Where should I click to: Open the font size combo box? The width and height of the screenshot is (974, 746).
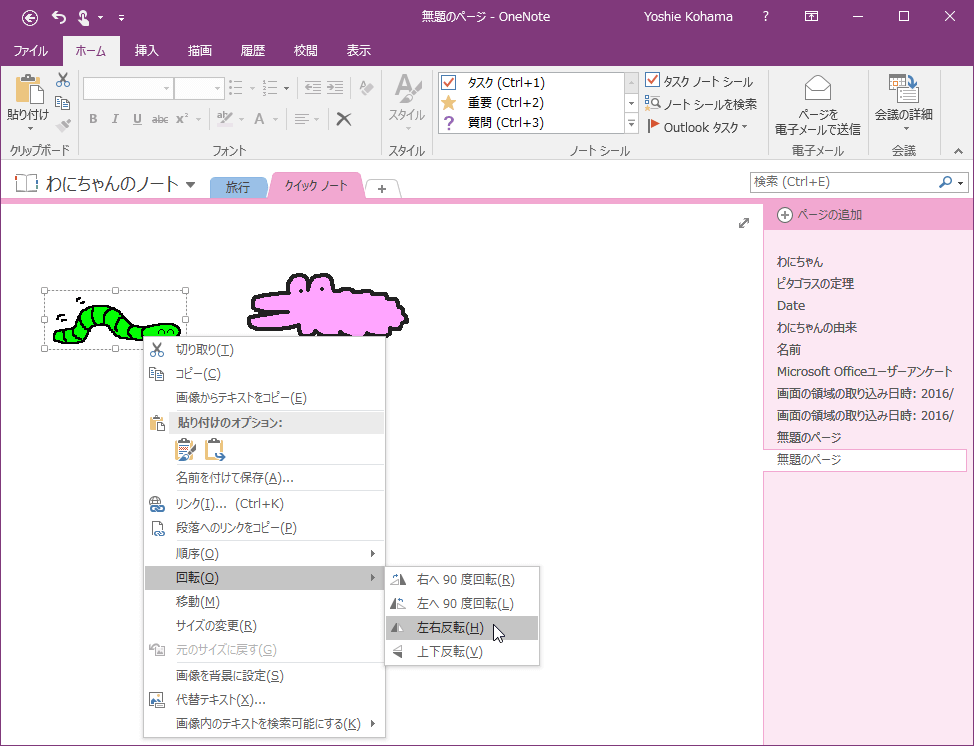(x=199, y=88)
